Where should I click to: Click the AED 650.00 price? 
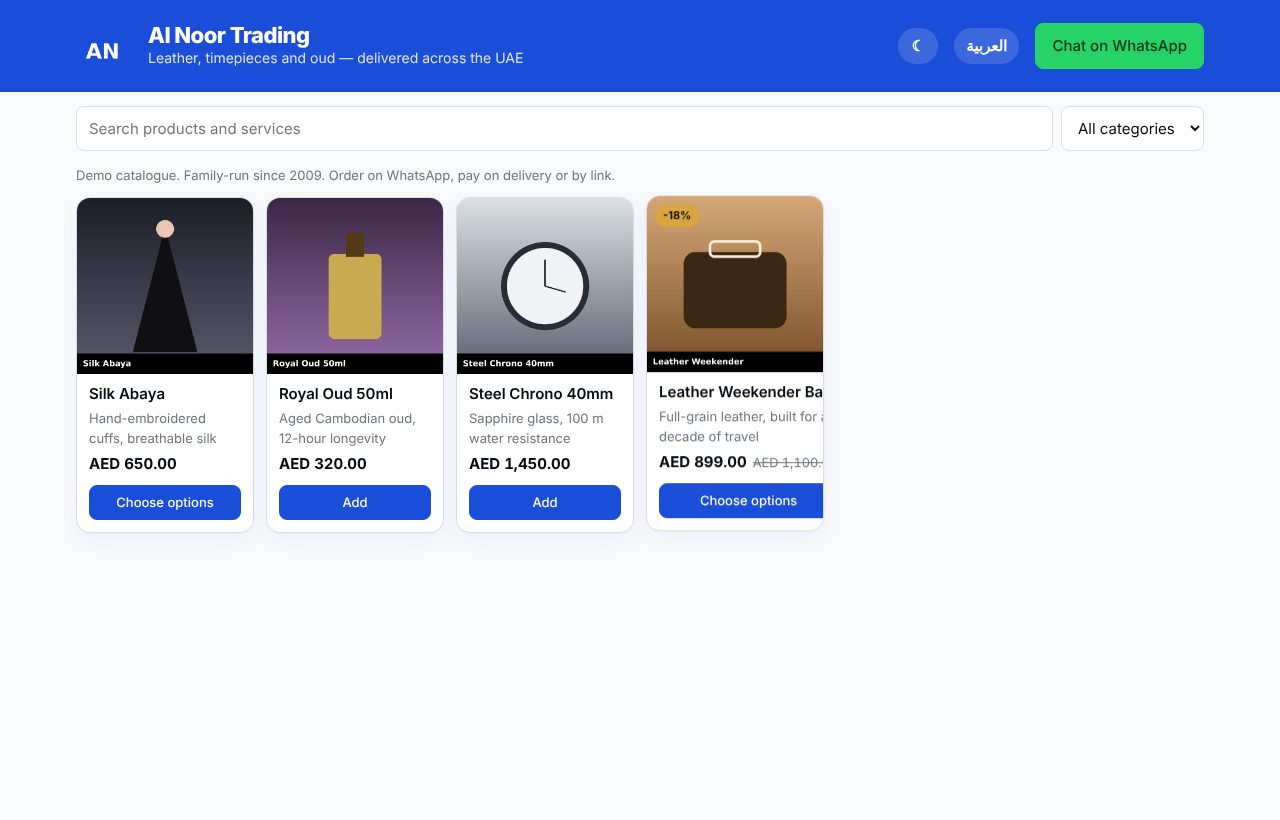(x=133, y=464)
